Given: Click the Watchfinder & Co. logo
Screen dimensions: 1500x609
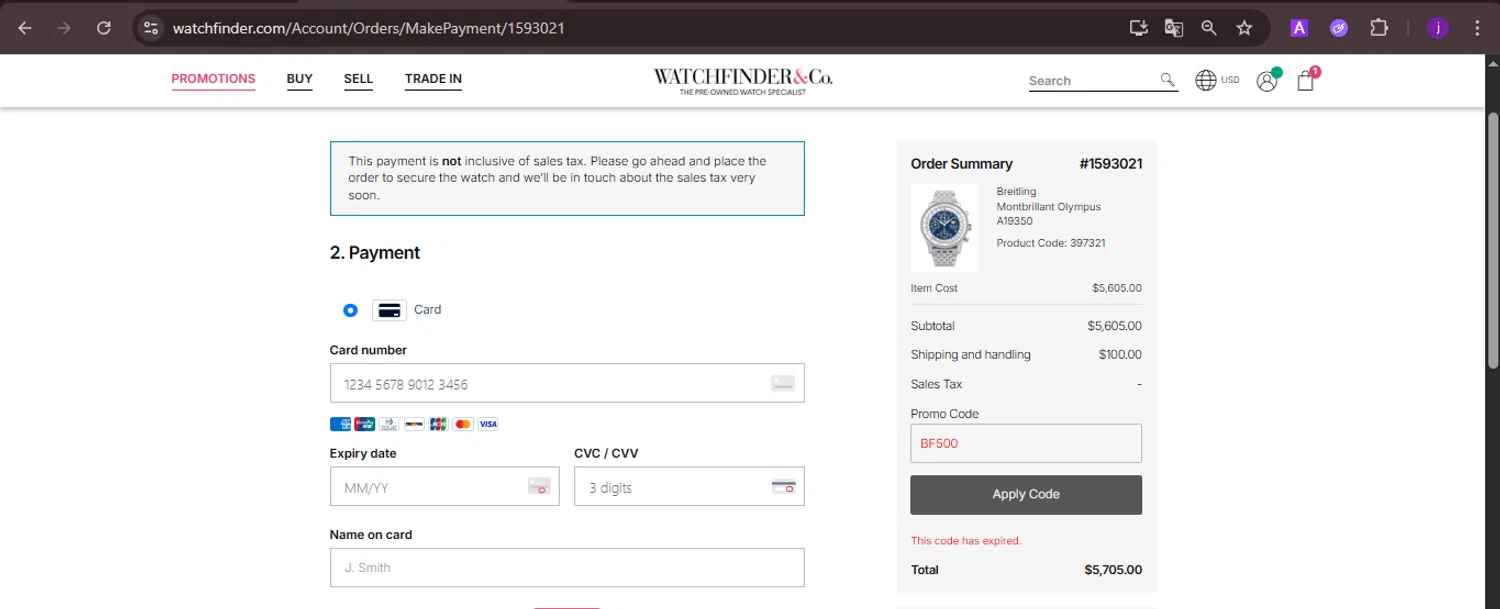Looking at the screenshot, I should (743, 80).
